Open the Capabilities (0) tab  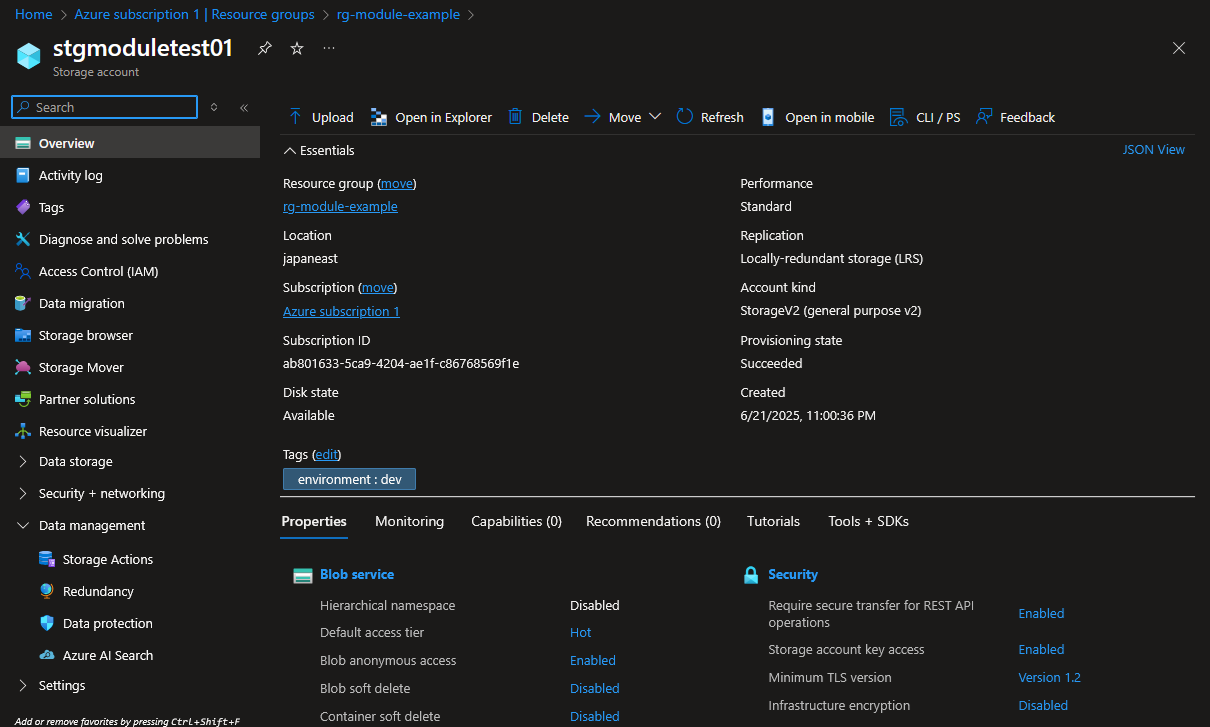coord(516,521)
